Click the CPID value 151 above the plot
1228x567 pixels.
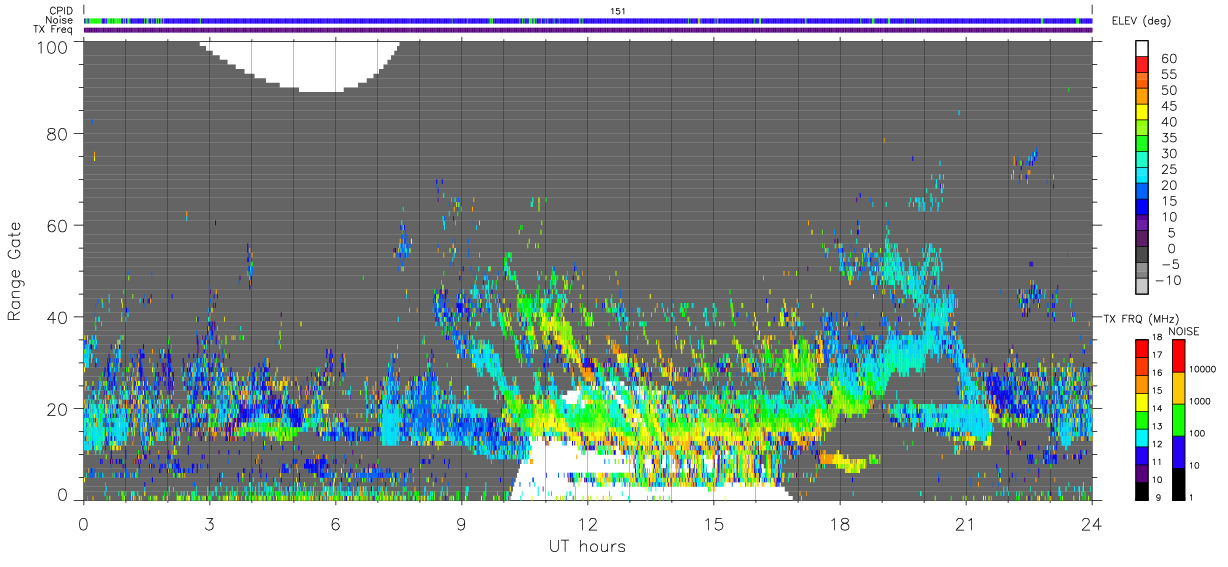click(617, 11)
